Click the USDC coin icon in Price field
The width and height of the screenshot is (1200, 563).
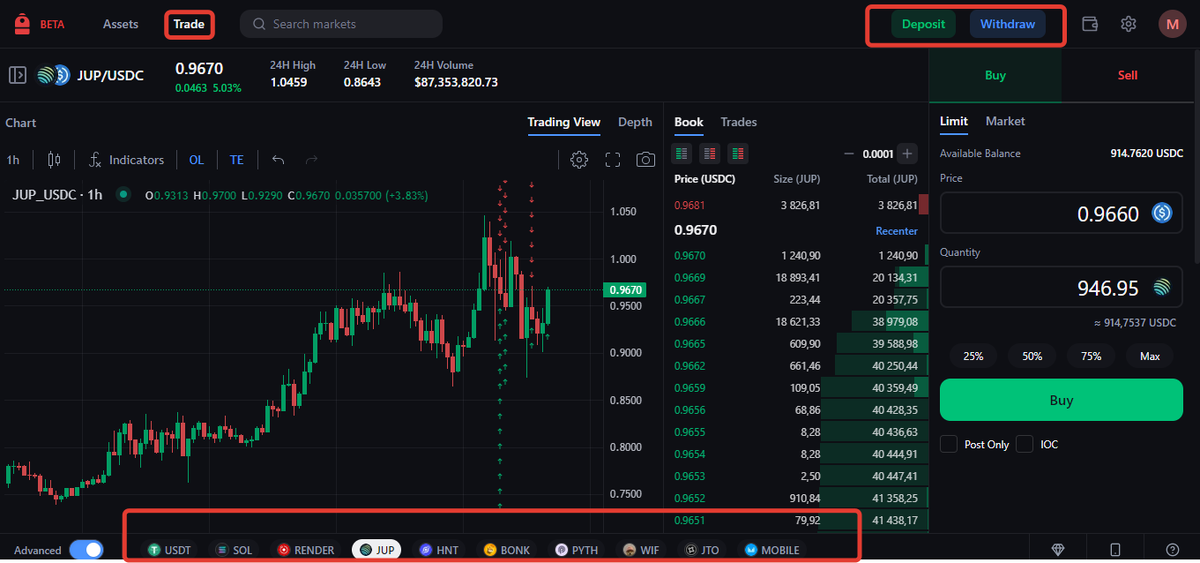pos(1161,213)
